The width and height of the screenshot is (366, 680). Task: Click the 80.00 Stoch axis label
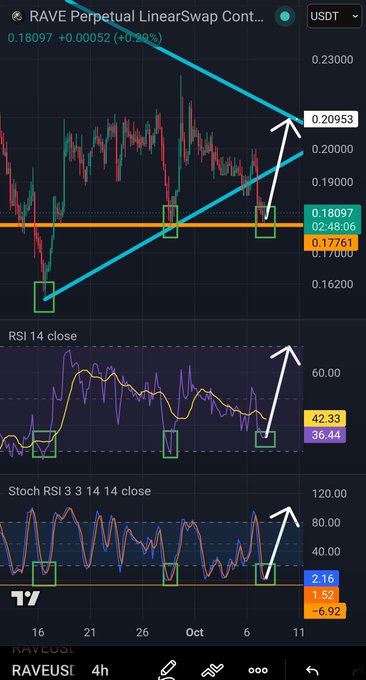(326, 523)
